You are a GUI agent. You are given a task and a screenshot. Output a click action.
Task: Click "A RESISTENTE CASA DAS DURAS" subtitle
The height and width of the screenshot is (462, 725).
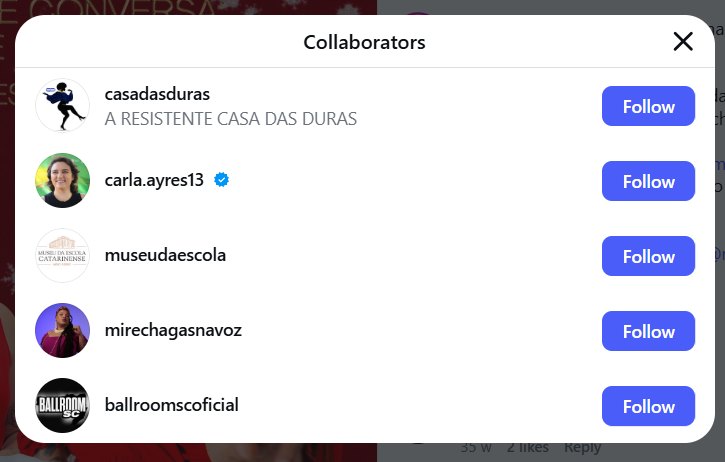[x=231, y=119]
